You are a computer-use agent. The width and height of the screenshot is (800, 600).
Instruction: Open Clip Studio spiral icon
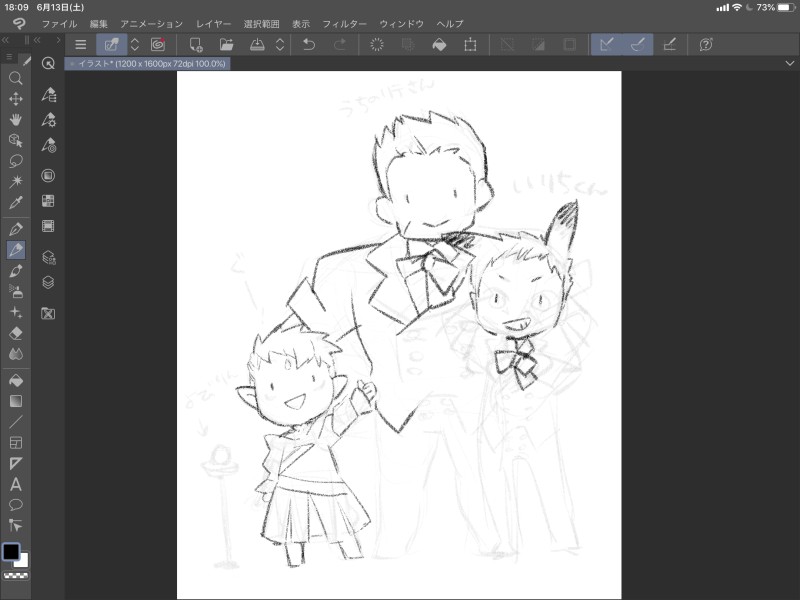click(158, 45)
